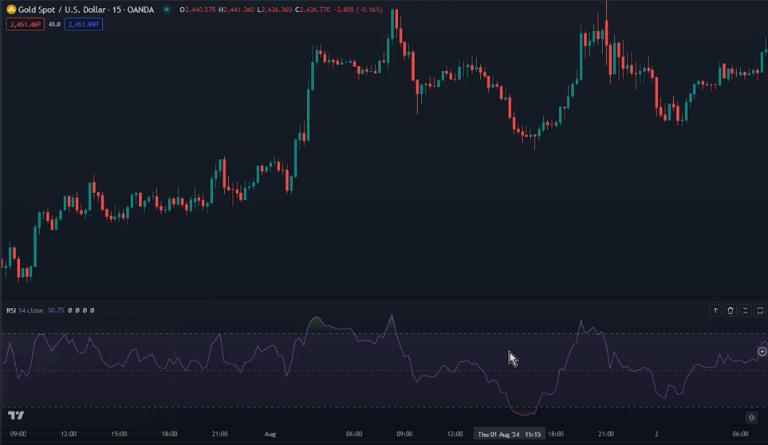Click the gold symbol icon beside Gold Spot
768x445 pixels.
[11, 9]
